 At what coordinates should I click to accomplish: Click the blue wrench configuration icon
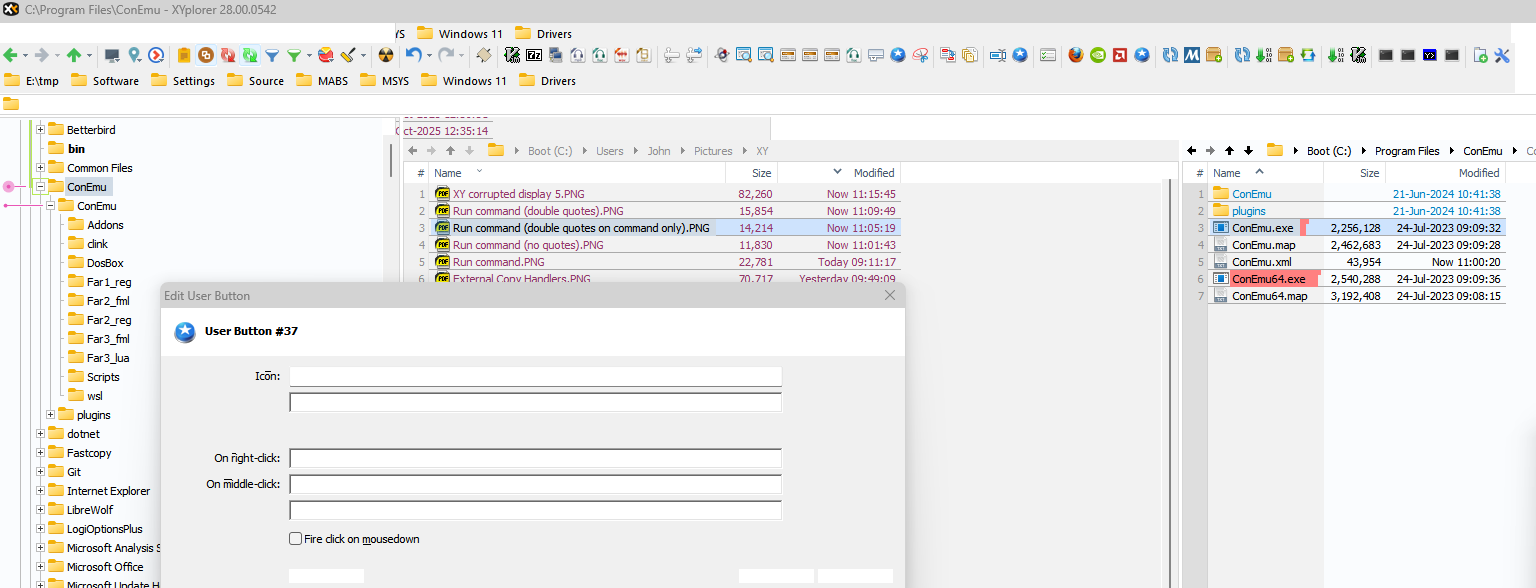(1502, 56)
